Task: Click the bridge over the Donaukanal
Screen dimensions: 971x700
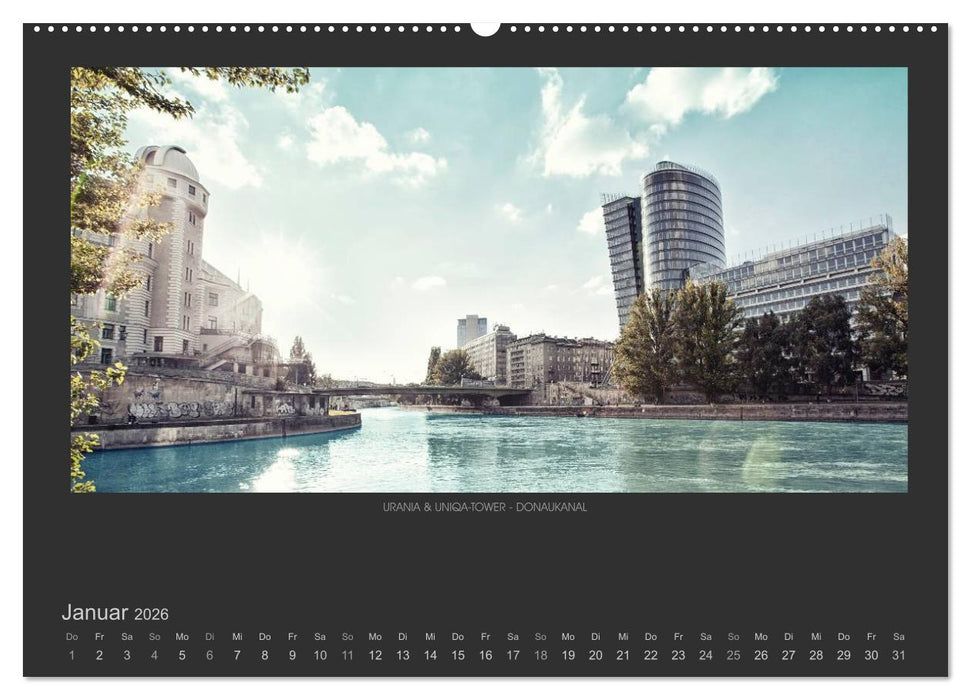Action: [430, 390]
